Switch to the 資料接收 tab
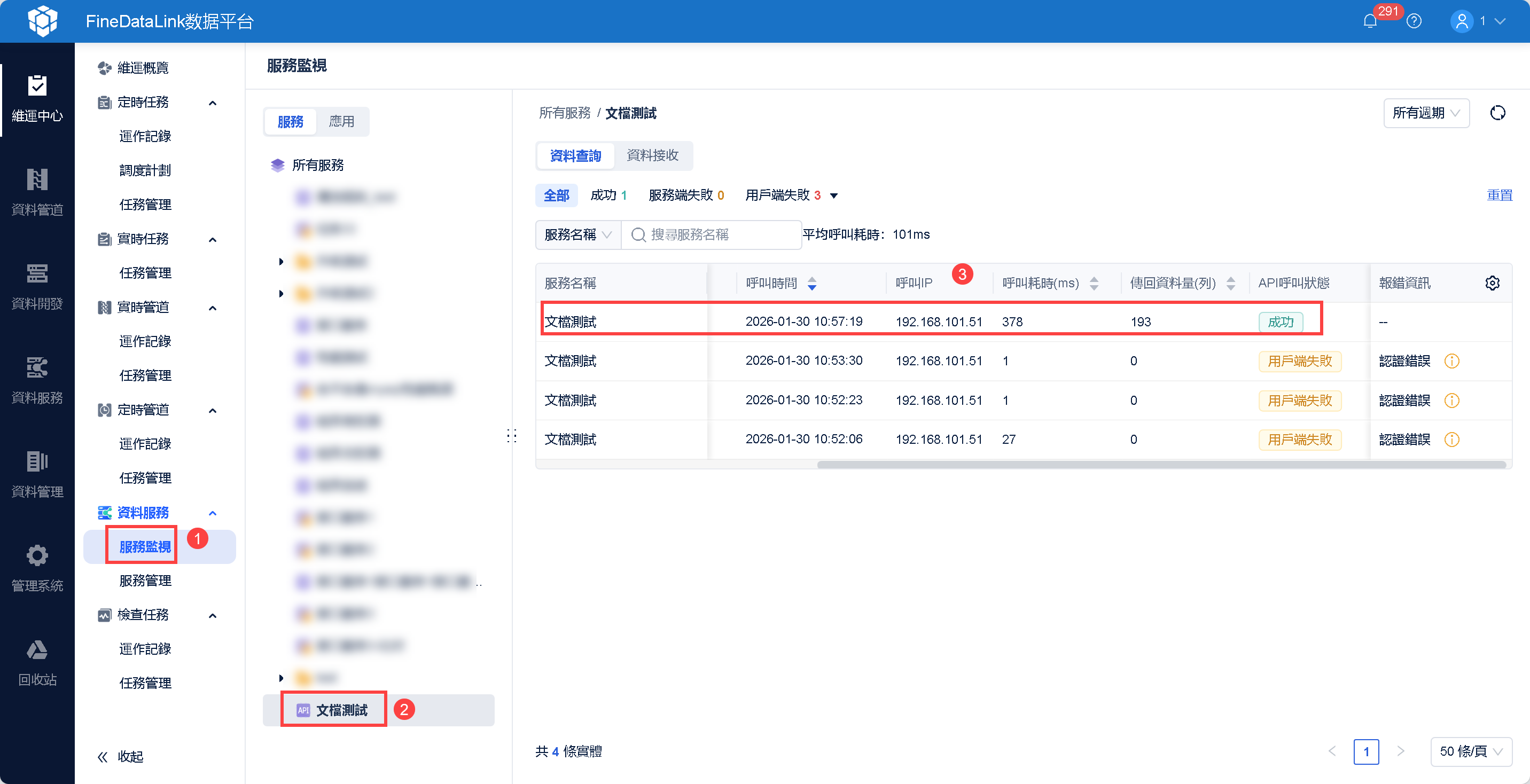 (x=652, y=155)
